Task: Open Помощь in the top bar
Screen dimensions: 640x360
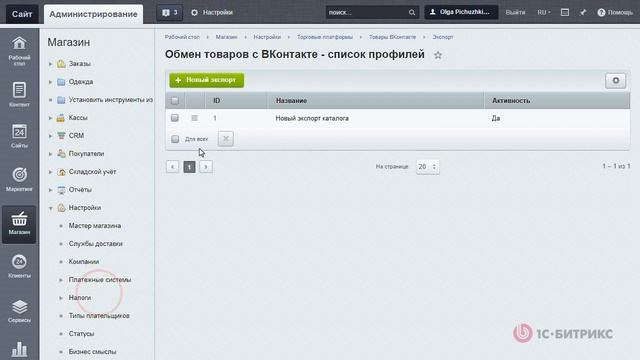Action: [615, 13]
